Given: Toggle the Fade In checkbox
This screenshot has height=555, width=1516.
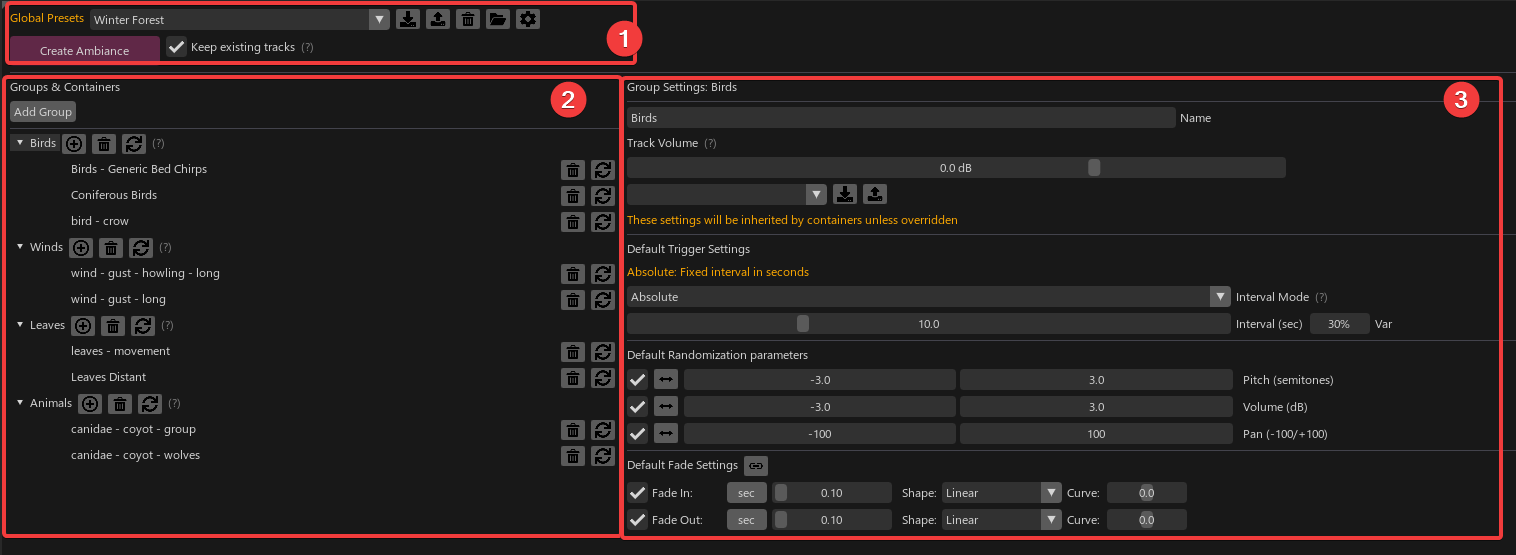Looking at the screenshot, I should [x=637, y=493].
